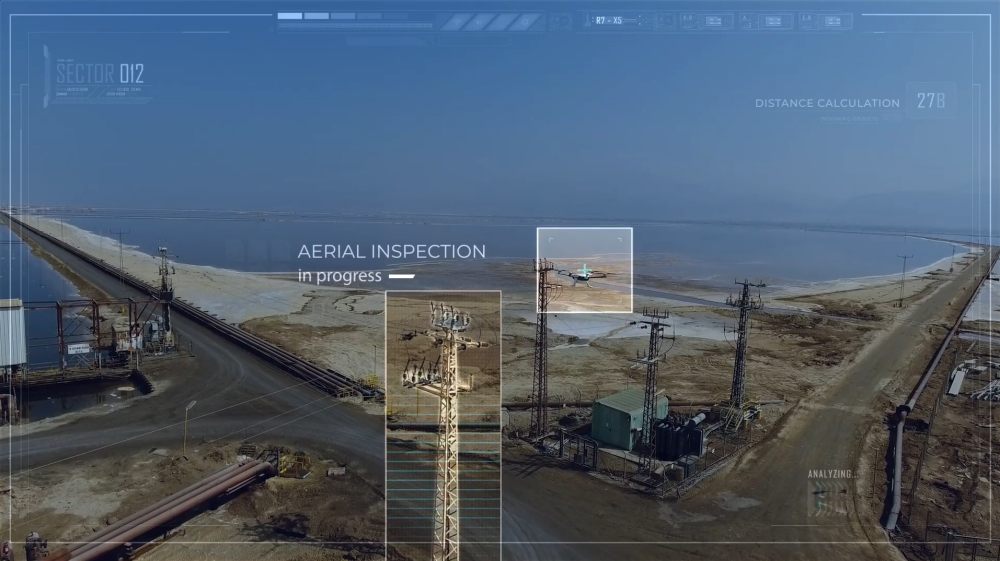Click the R7 - X5 indicator
1000x561 pixels.
click(608, 20)
